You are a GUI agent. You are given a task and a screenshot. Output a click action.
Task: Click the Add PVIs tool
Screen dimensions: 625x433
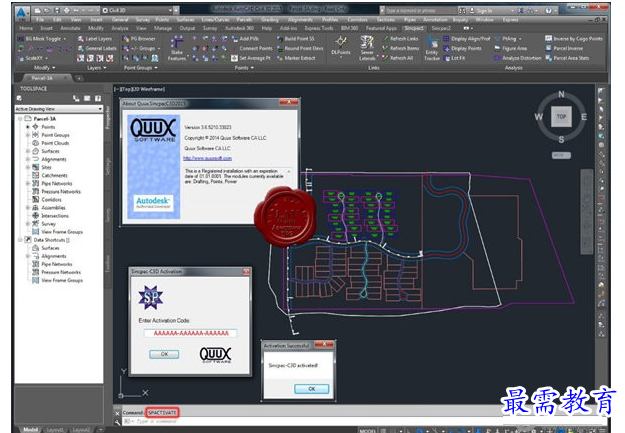pos(245,39)
